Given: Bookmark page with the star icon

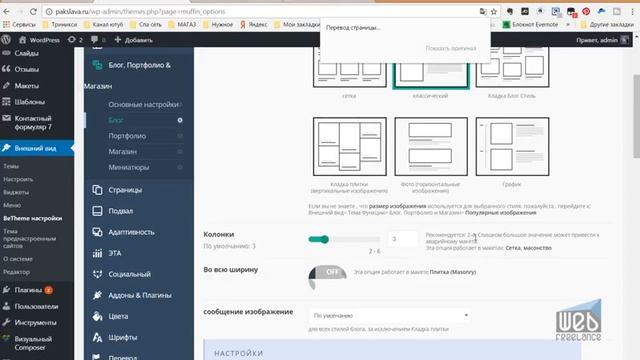Looking at the screenshot, I should click(494, 11).
